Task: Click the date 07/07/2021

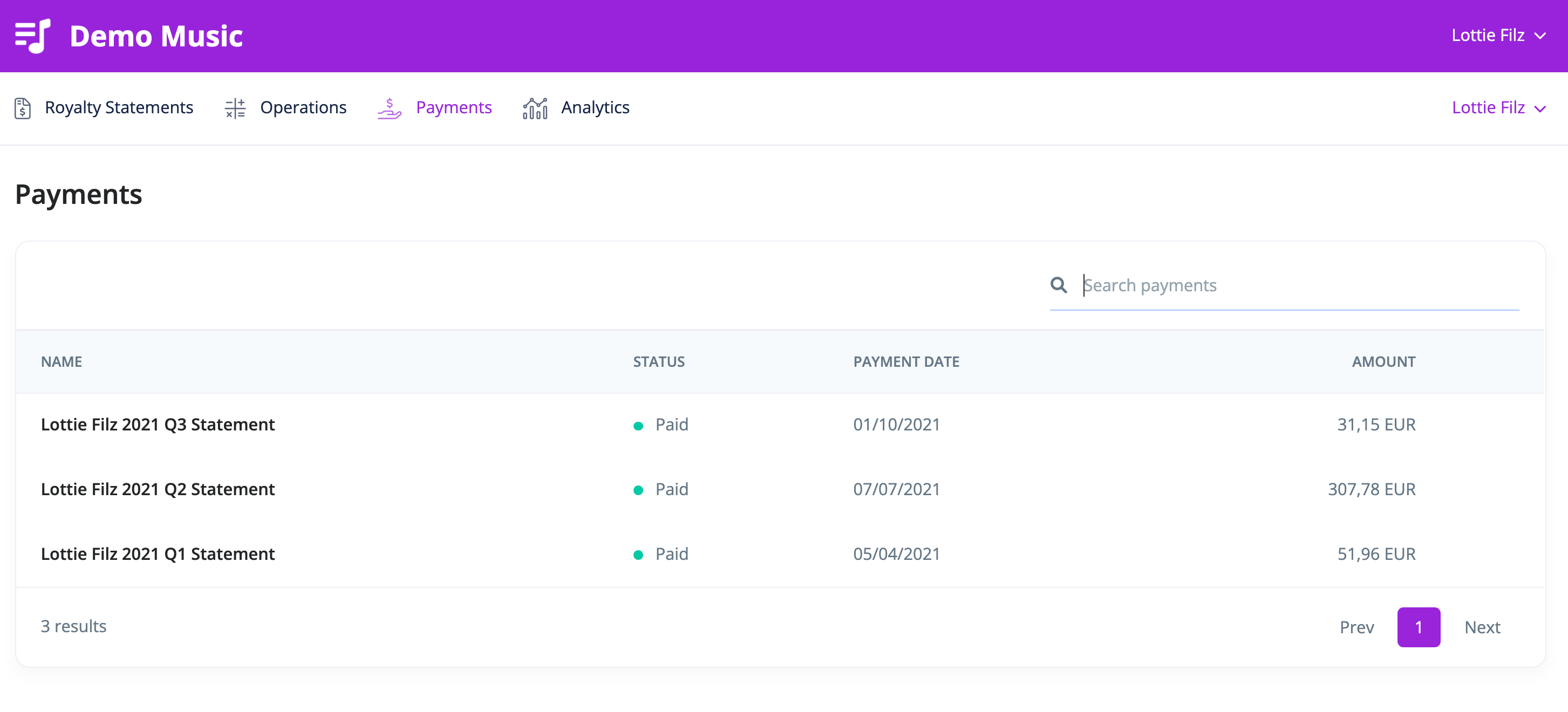Action: click(896, 489)
